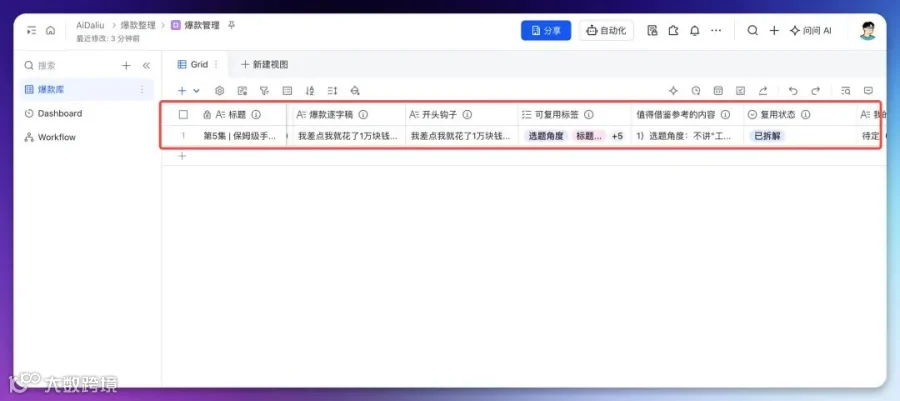Pin the document with the pin icon
Screen dimensions: 900x401
231,25
